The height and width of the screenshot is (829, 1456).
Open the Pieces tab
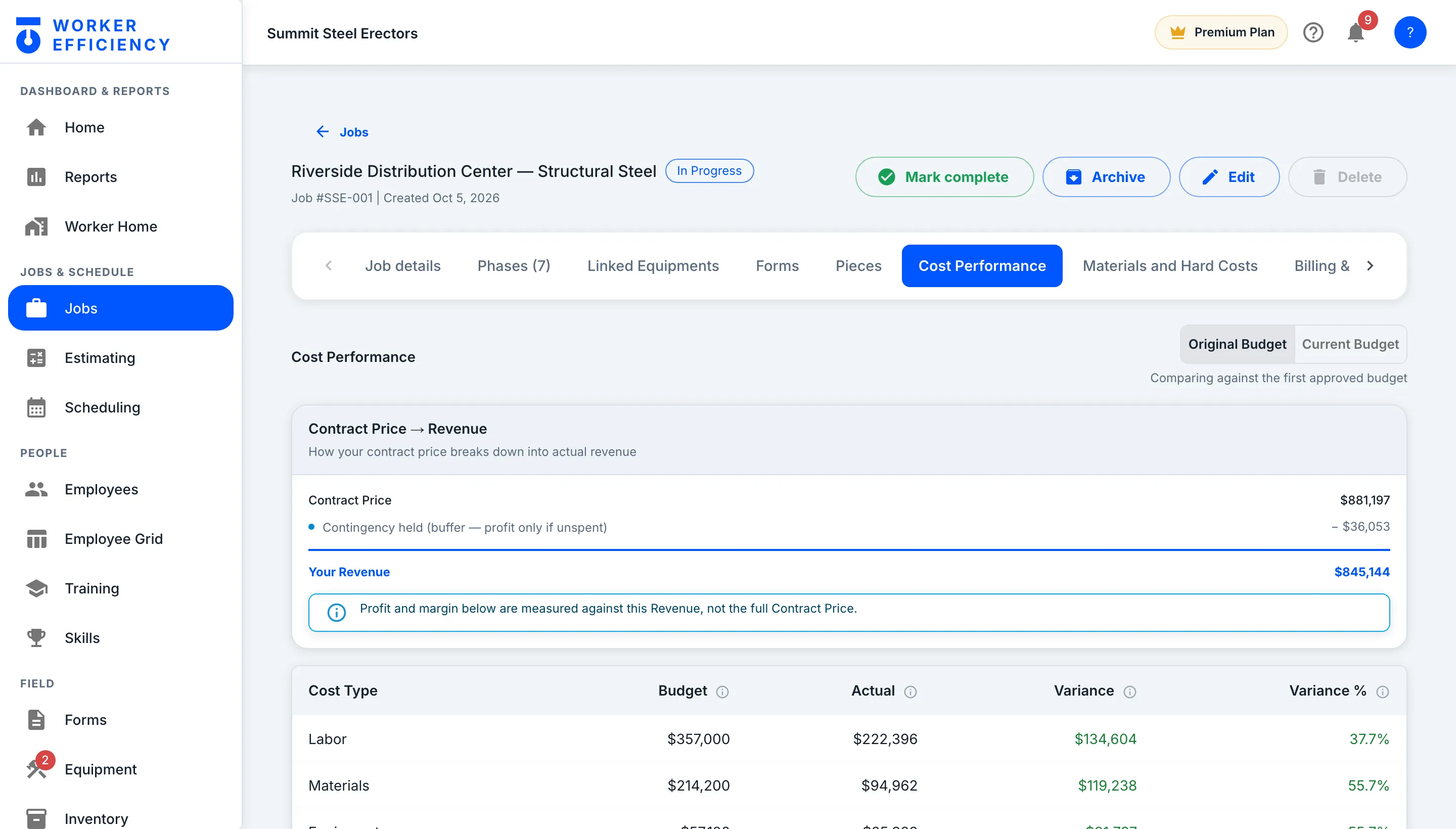[x=858, y=265]
